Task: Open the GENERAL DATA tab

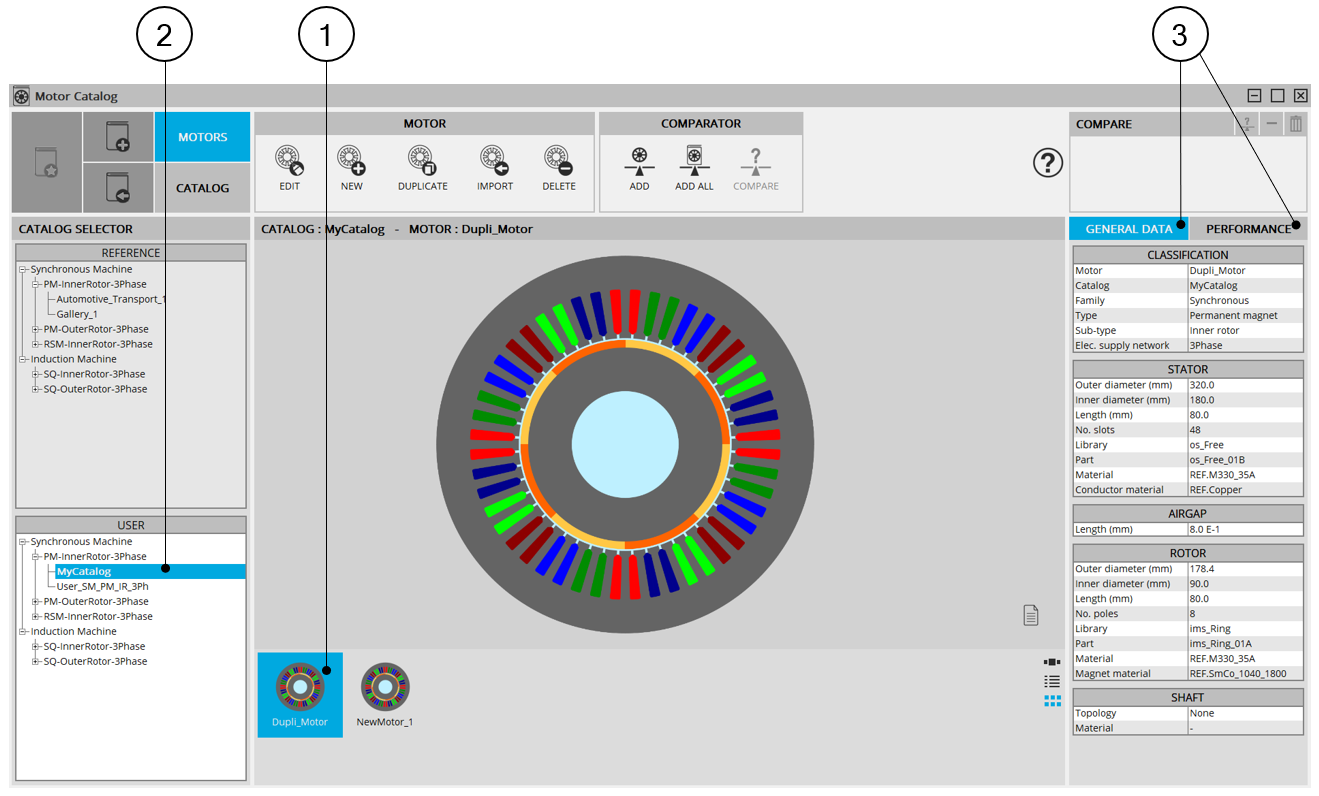Action: coord(1128,229)
